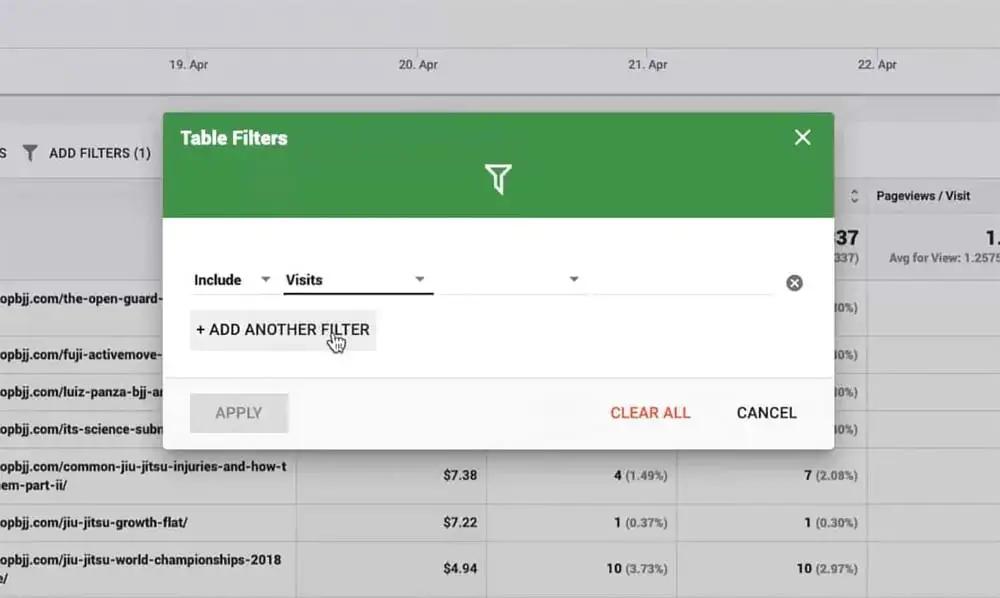Close the Table Filters dialog with X
This screenshot has width=1000, height=598.
tap(802, 137)
